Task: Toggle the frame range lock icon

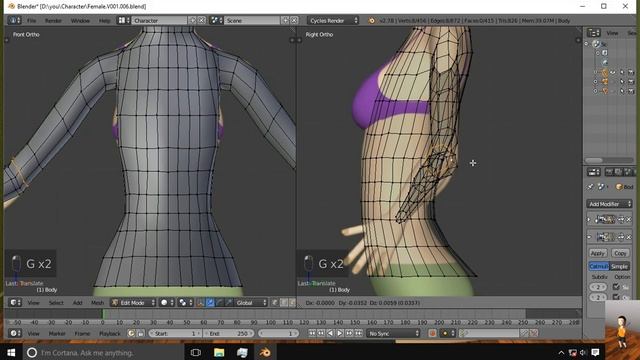Action: pyautogui.click(x=140, y=333)
